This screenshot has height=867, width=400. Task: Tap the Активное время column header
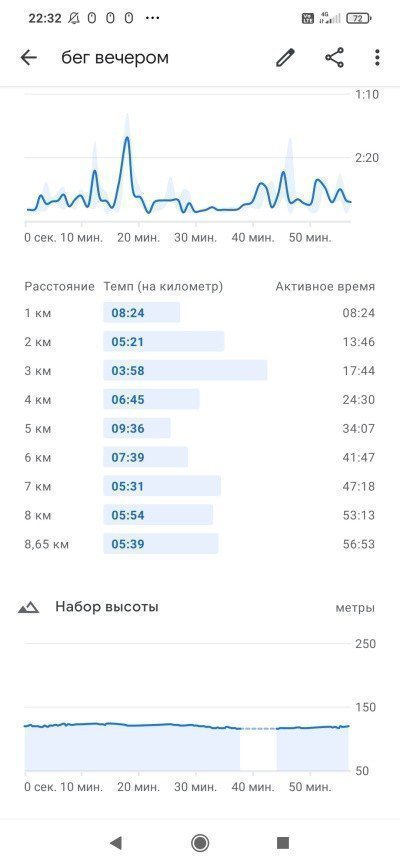(x=325, y=286)
